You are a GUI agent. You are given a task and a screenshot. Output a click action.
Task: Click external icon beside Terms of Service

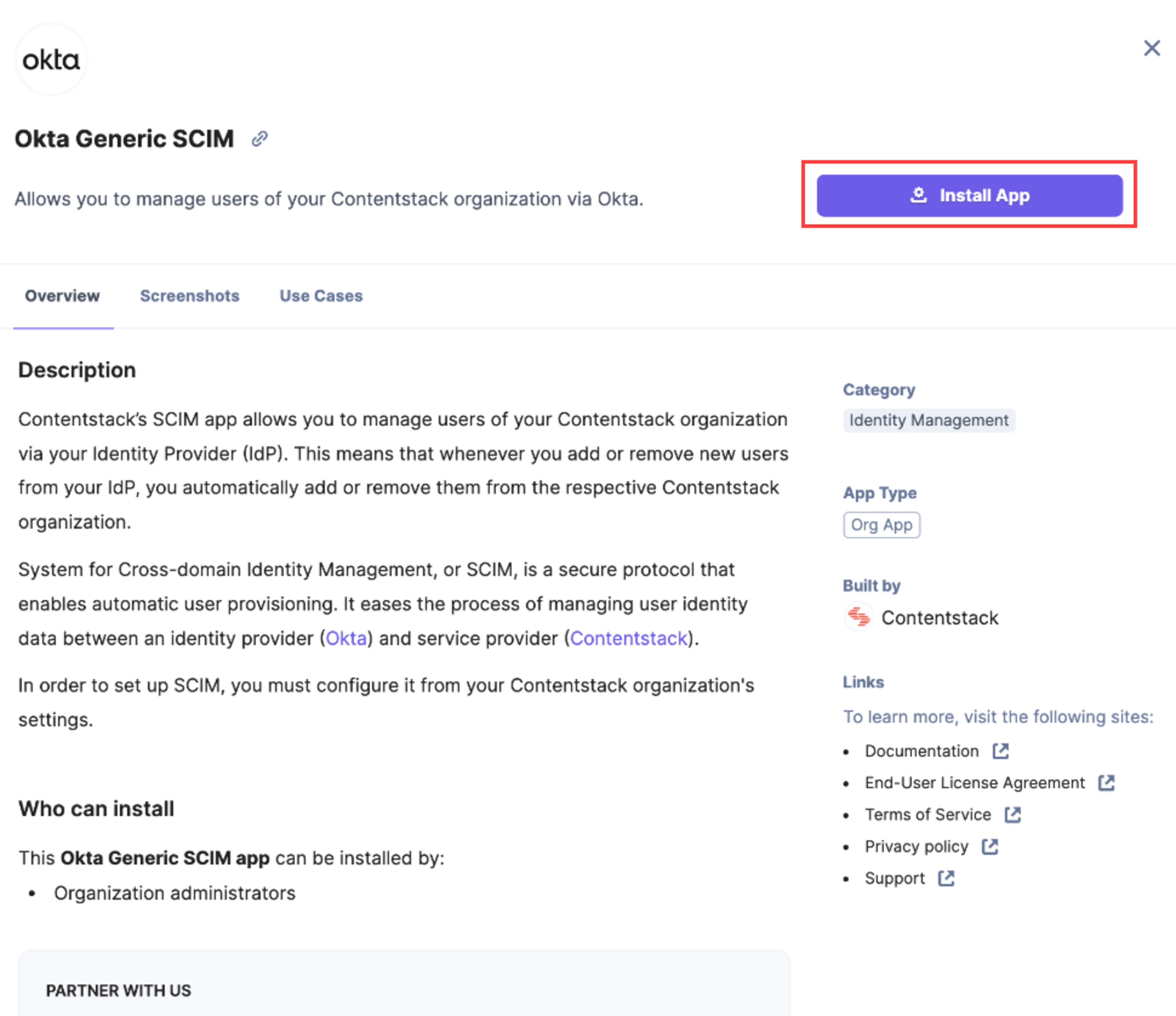1012,814
